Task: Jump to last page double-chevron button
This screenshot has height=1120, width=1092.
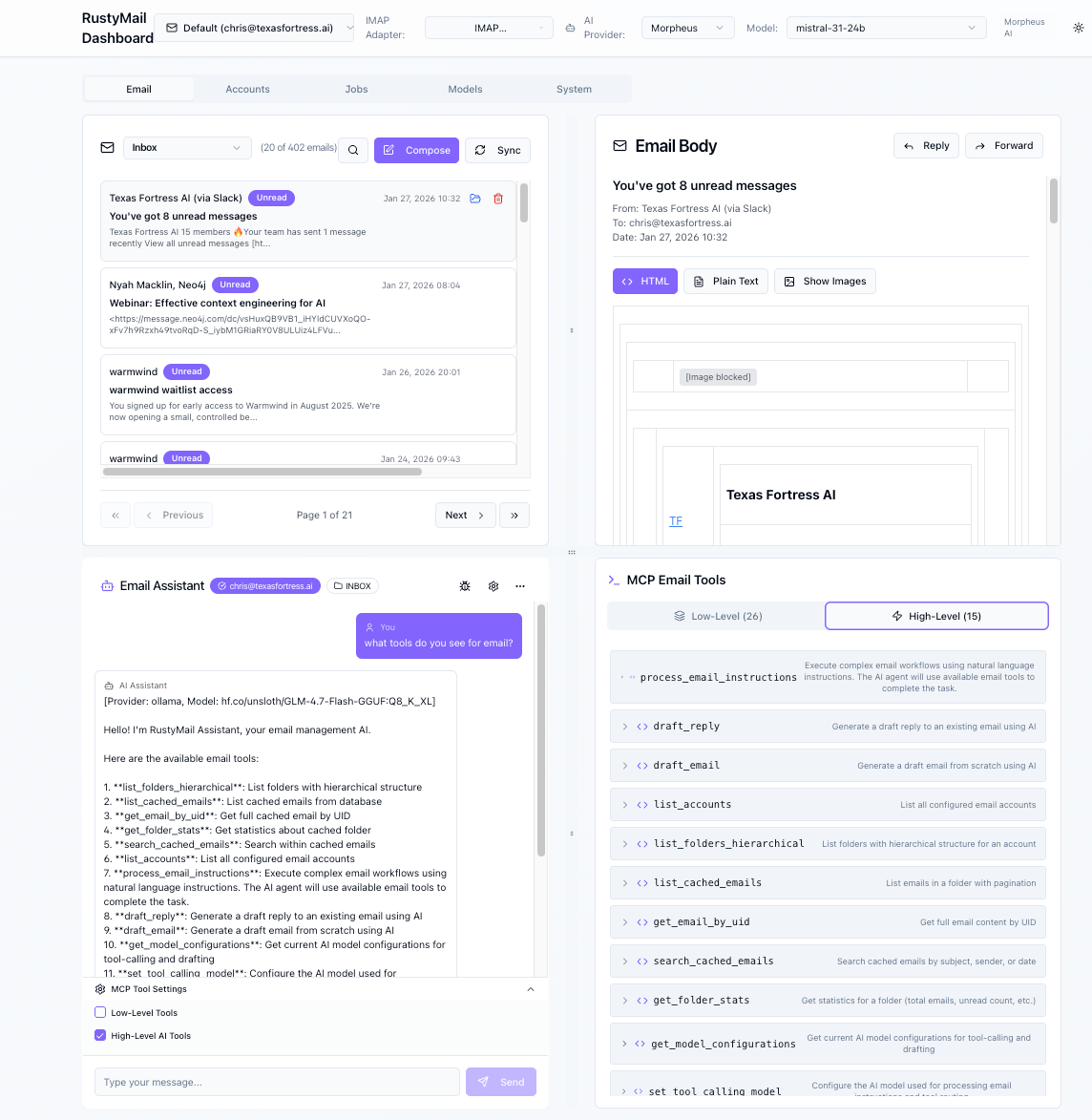Action: pos(514,515)
